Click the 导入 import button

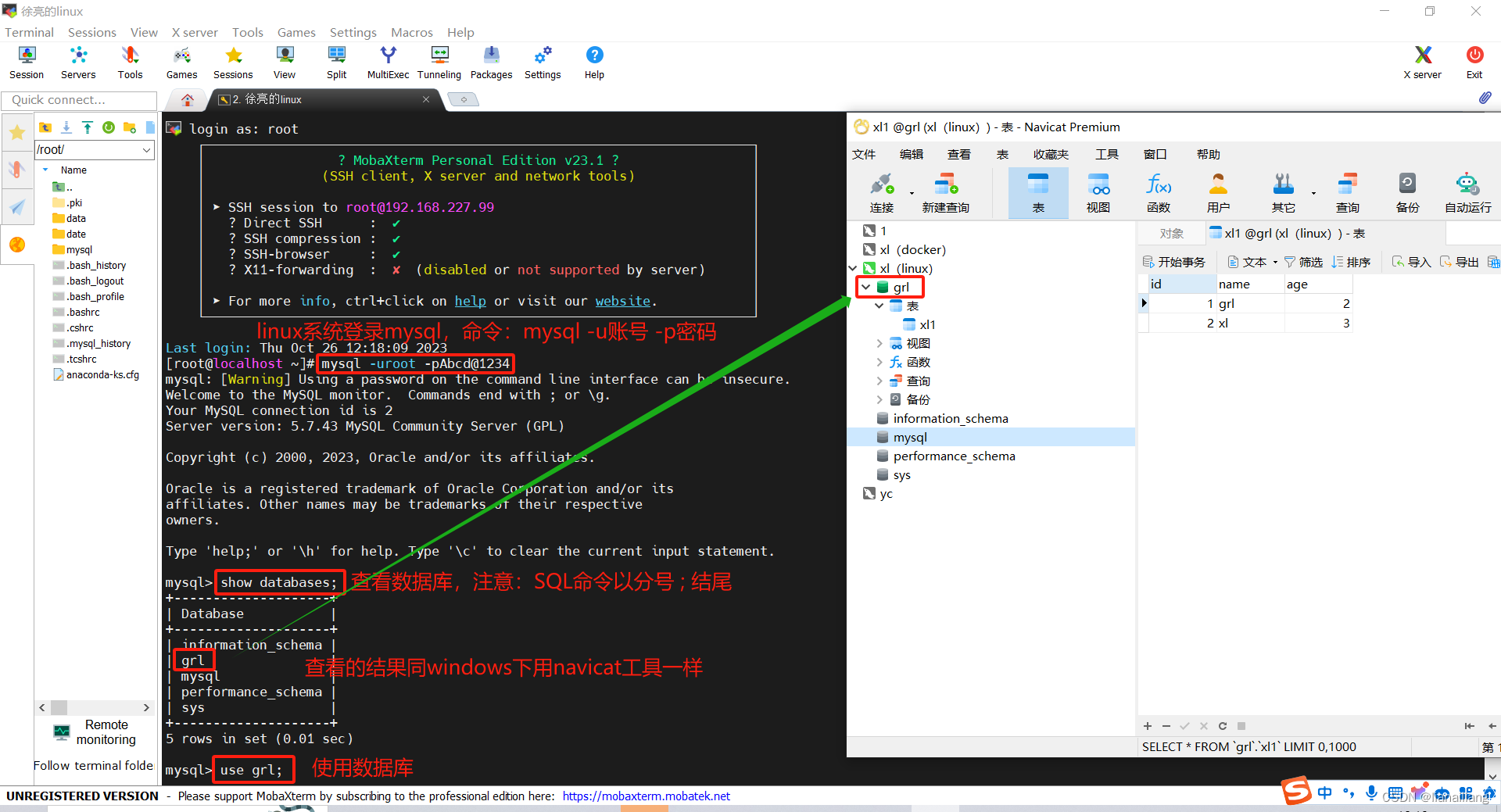(x=1411, y=262)
